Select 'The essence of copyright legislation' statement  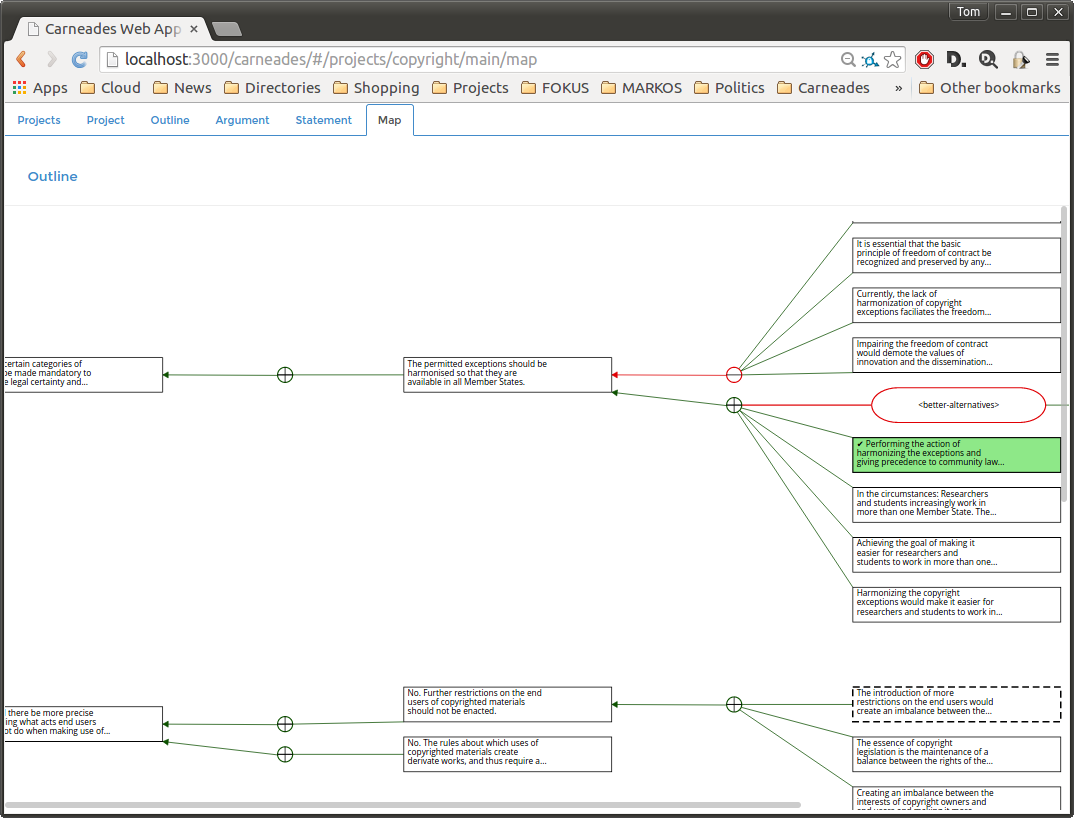pos(956,754)
